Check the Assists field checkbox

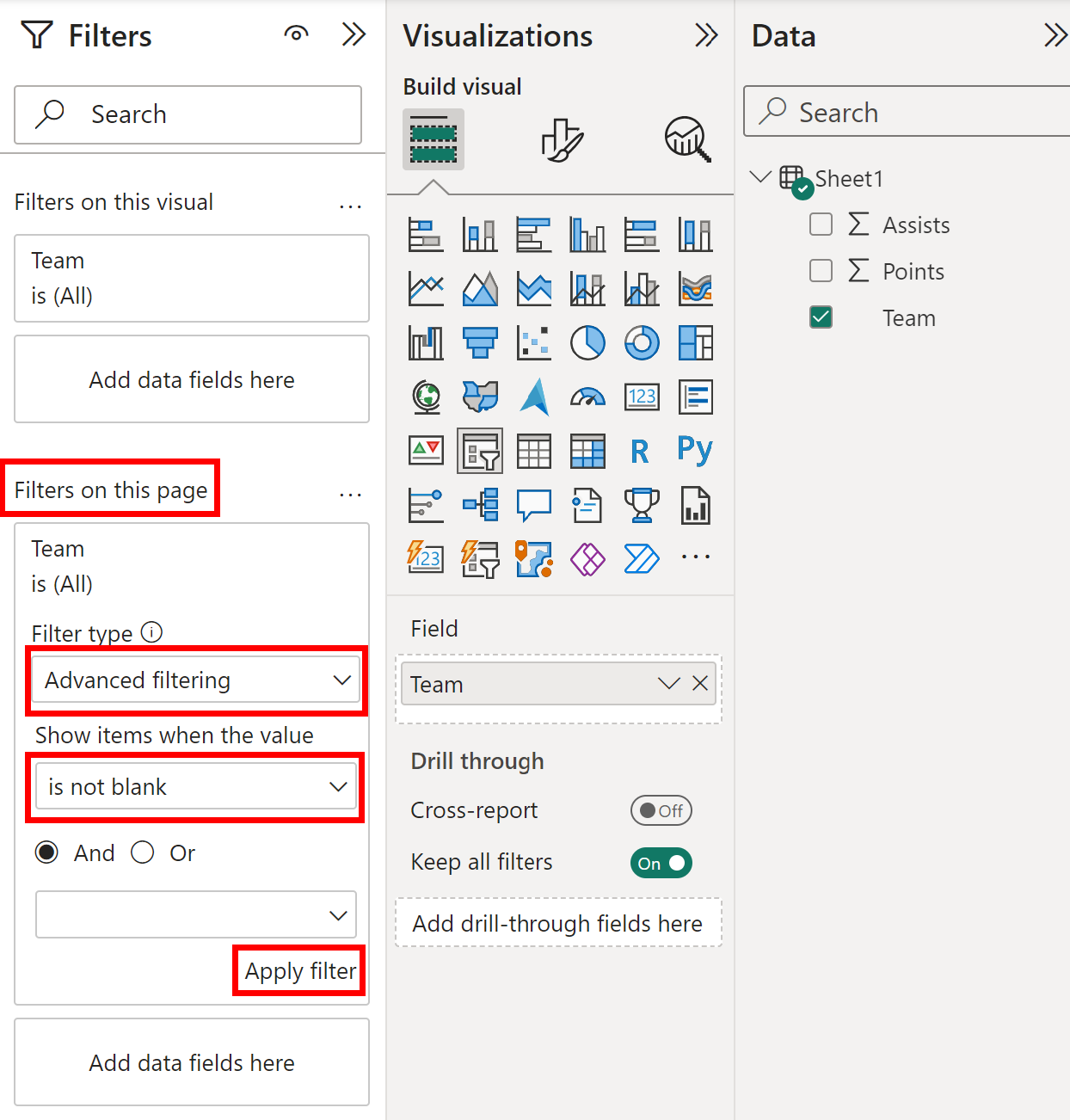pos(821,225)
